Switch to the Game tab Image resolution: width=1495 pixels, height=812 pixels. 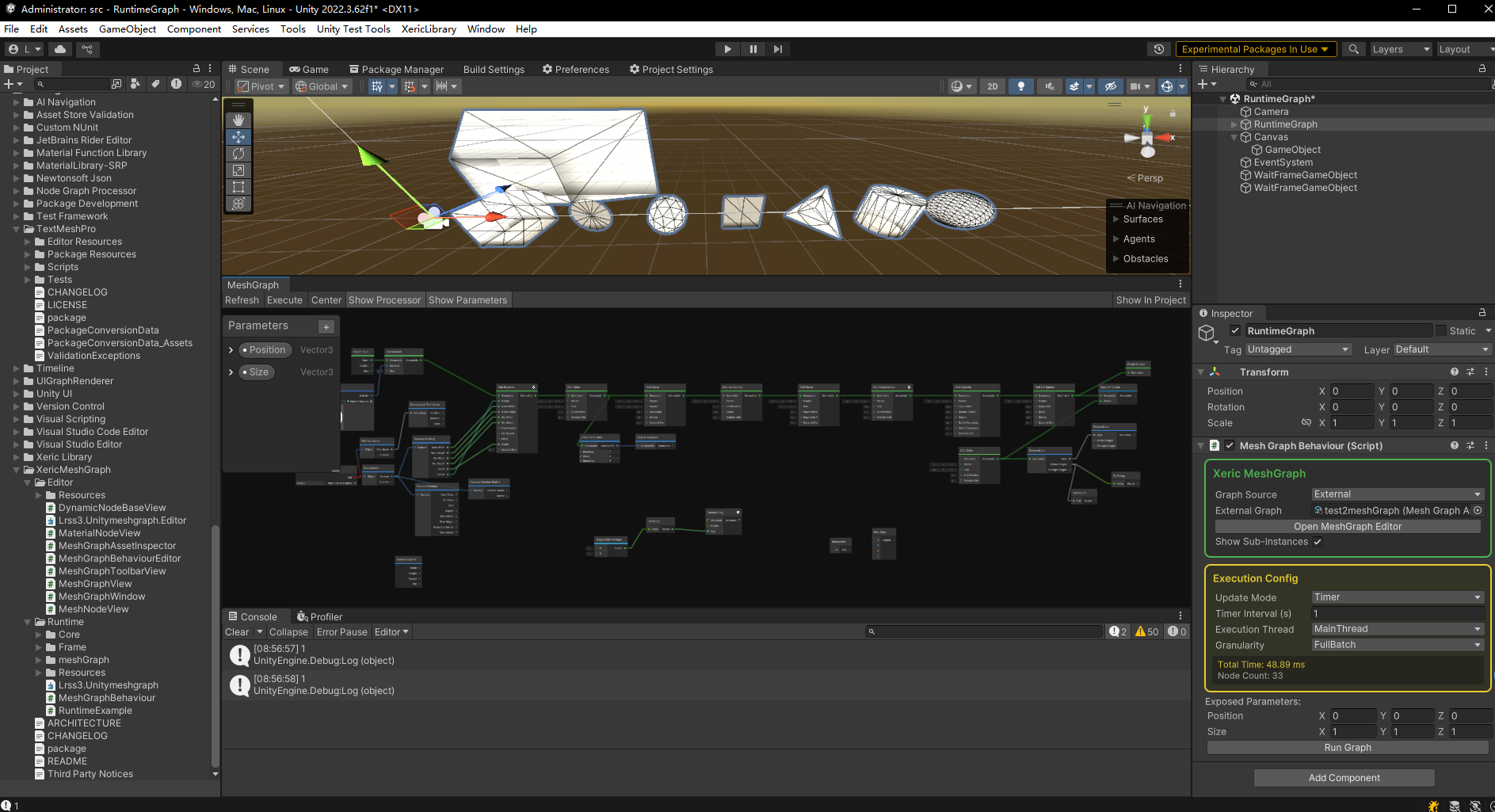[309, 70]
